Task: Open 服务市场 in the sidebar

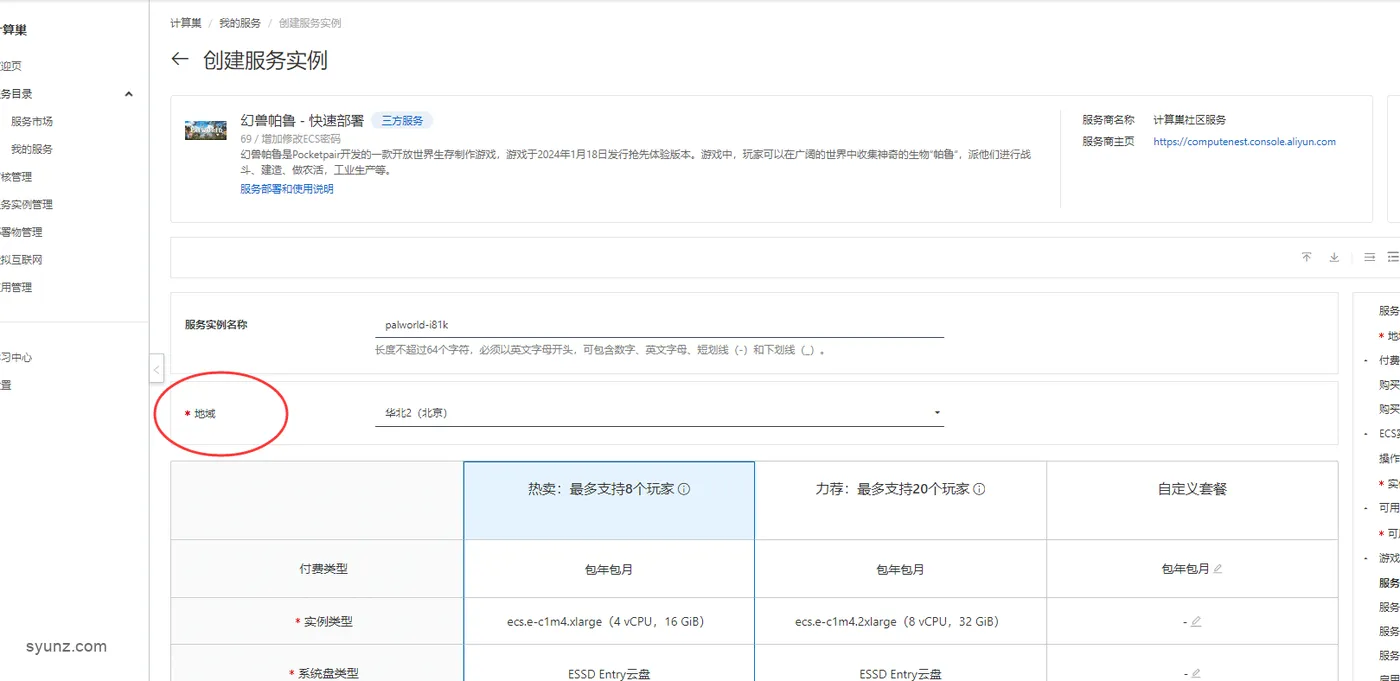Action: click(32, 121)
